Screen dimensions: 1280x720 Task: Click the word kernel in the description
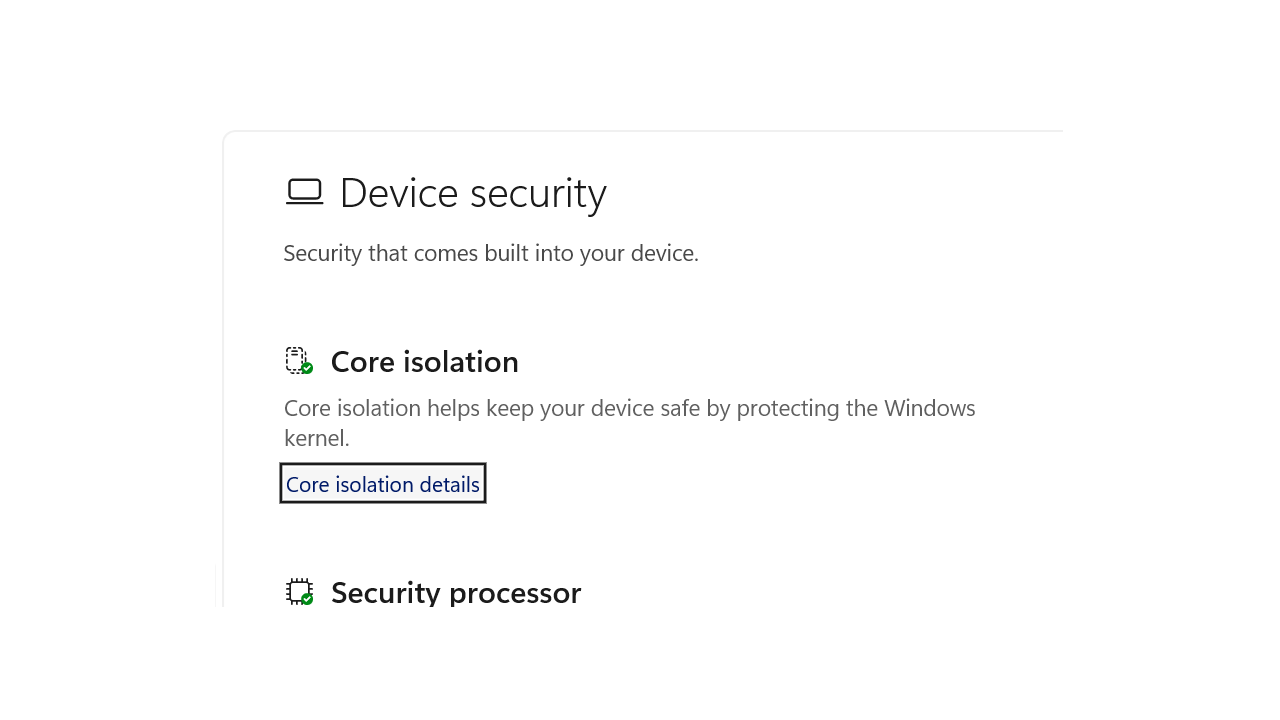click(x=313, y=437)
